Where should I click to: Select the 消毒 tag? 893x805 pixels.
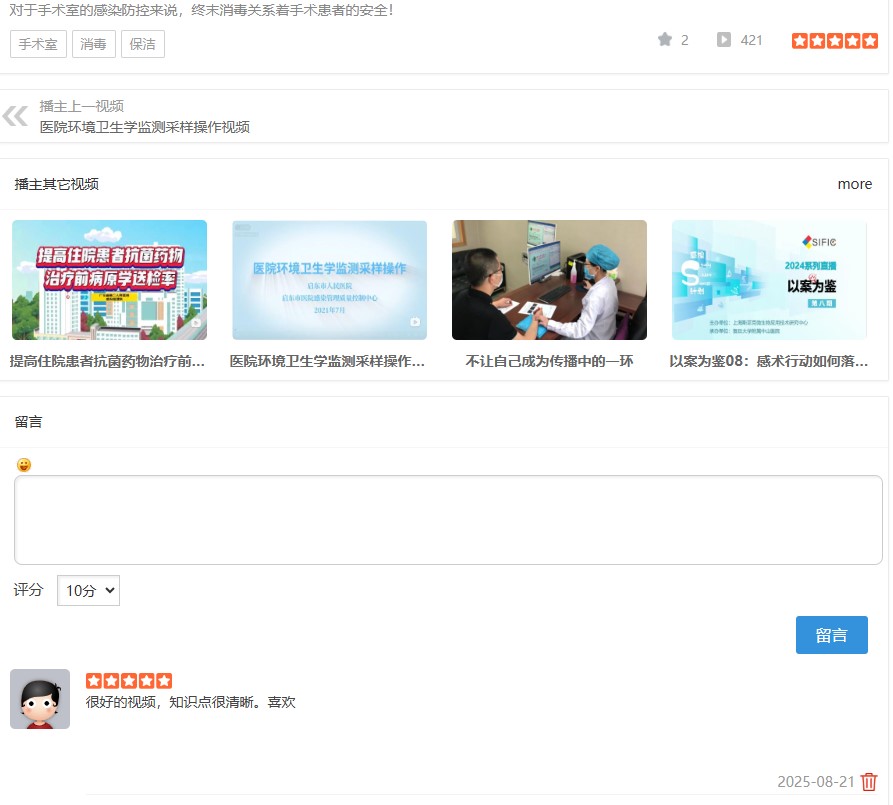tap(94, 44)
